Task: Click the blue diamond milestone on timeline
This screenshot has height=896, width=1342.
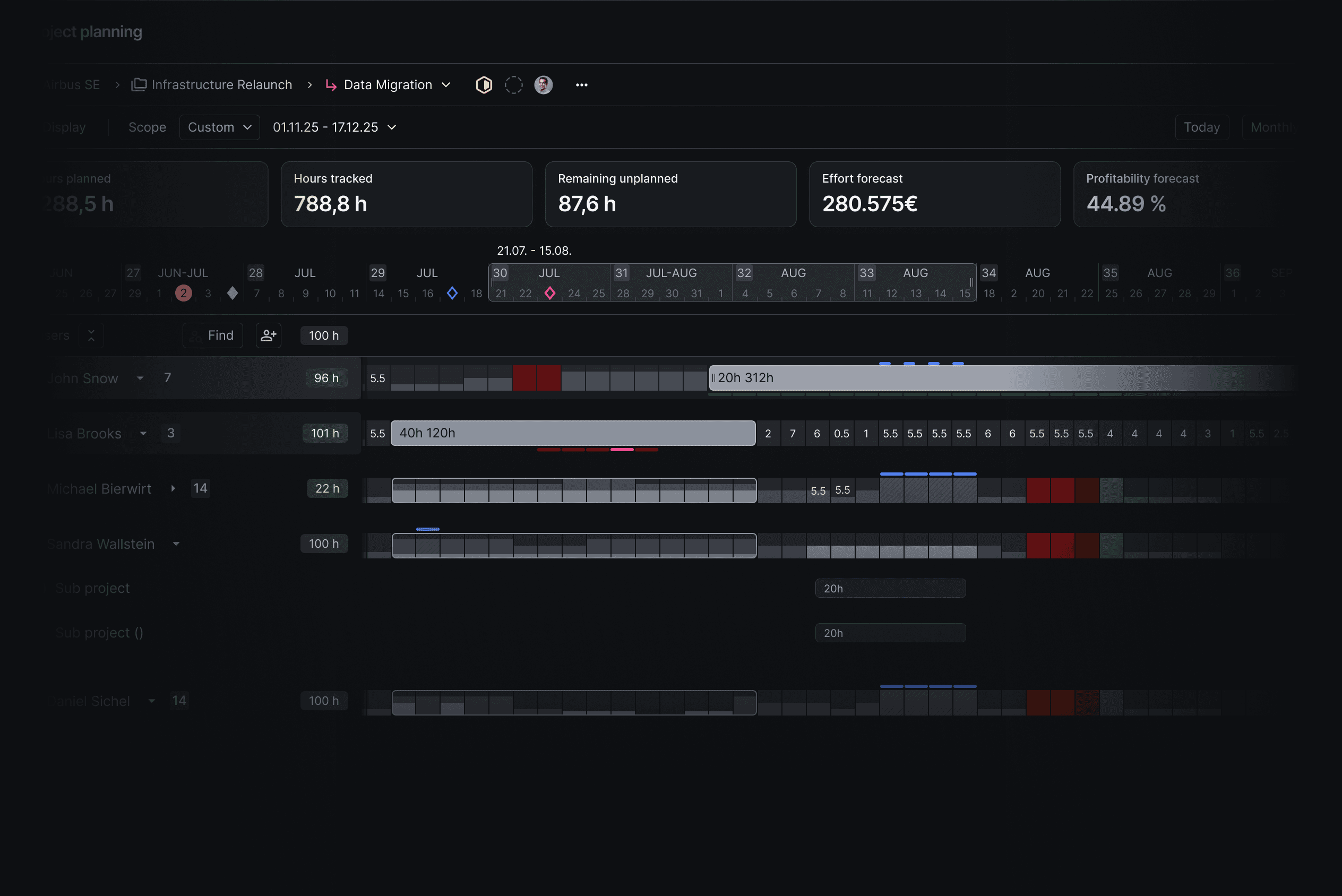Action: point(452,293)
